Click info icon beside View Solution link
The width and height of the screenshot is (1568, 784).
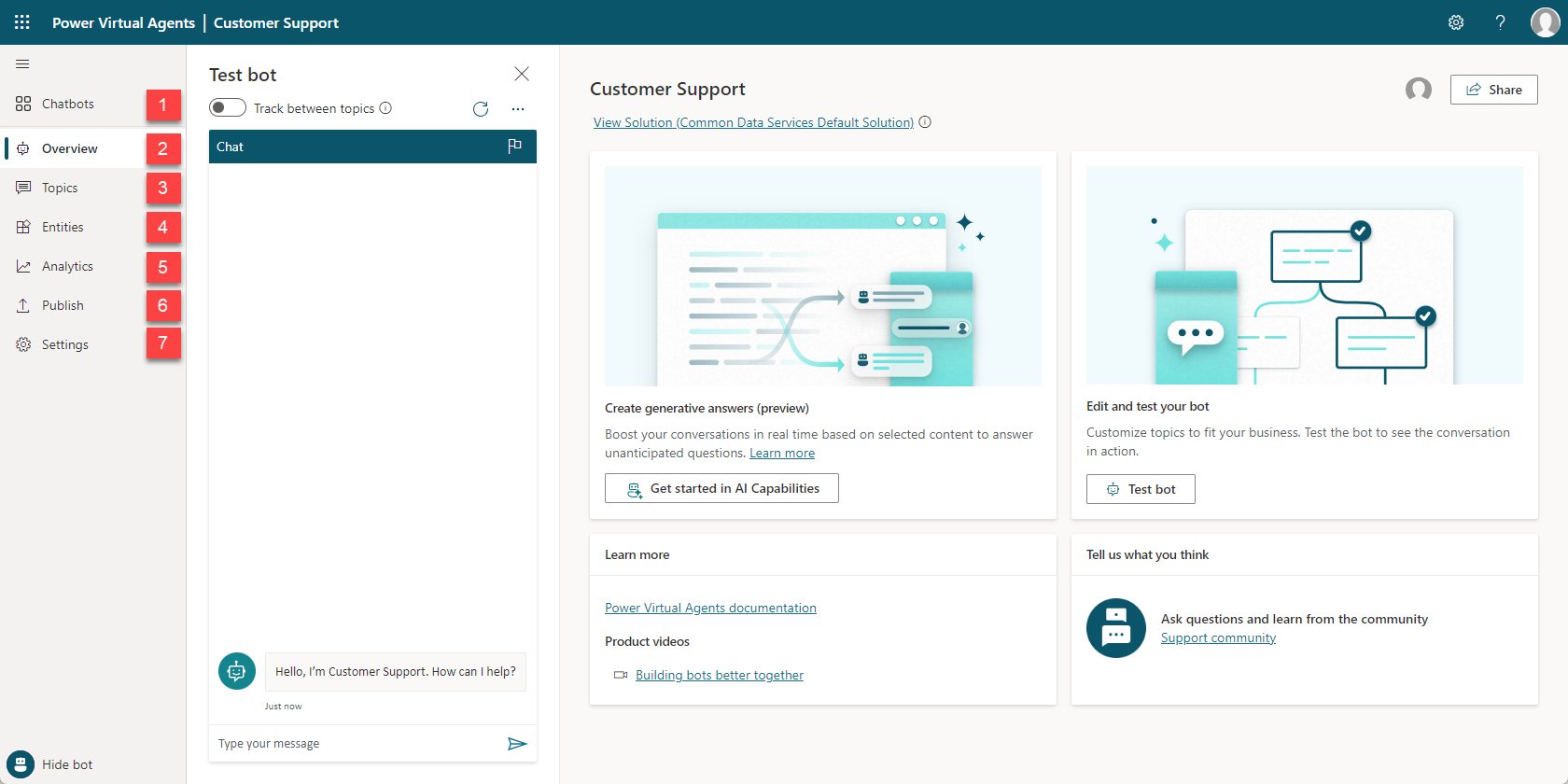[925, 122]
